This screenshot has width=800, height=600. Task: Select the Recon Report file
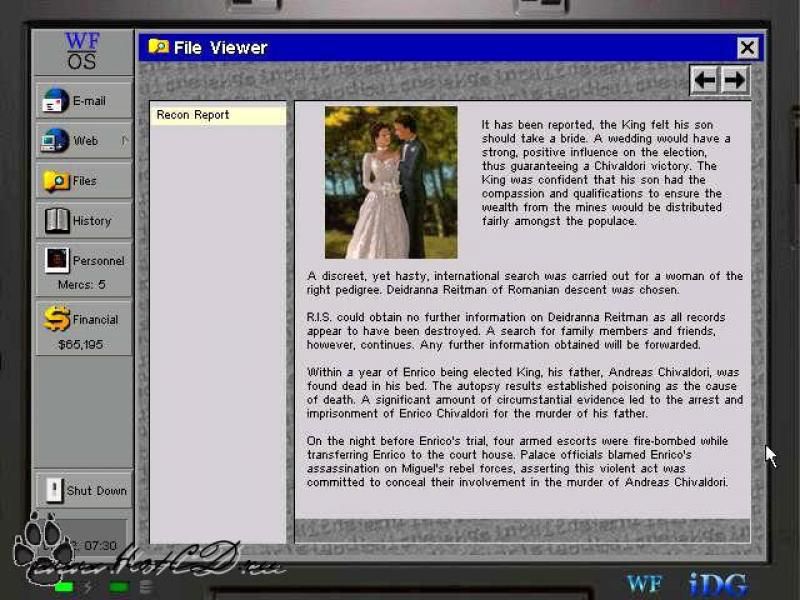click(x=217, y=115)
